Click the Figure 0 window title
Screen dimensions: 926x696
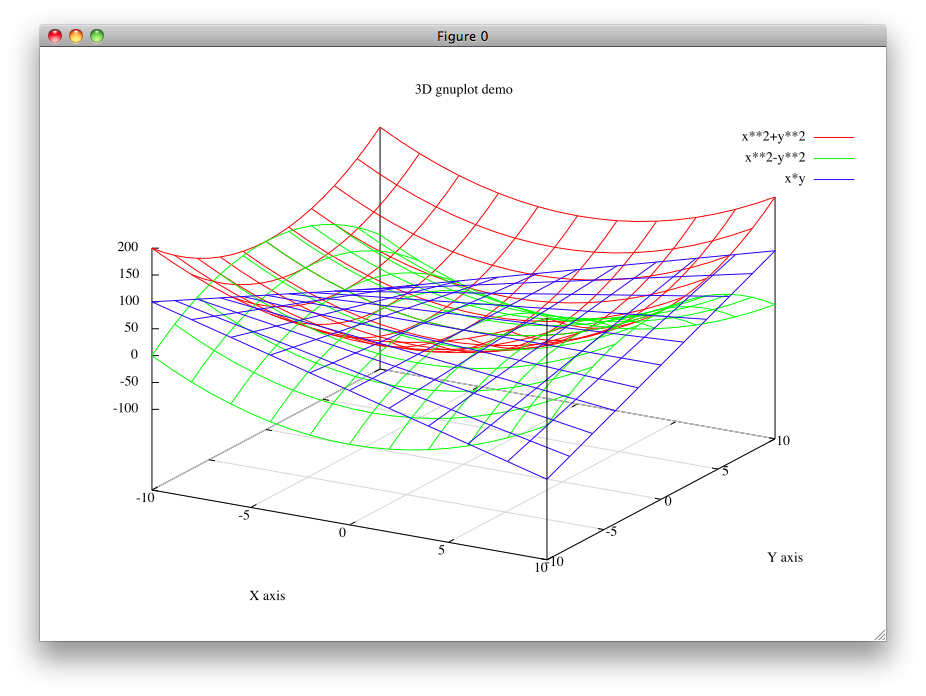tap(462, 37)
